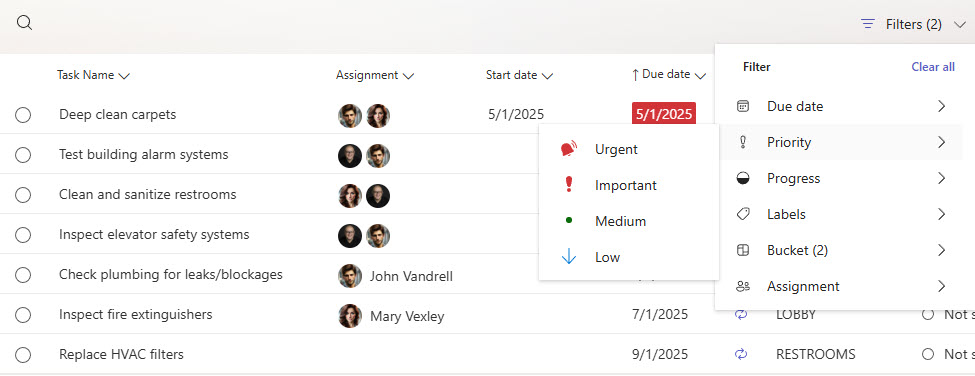Toggle the Inspect fire extinguishers completion circle
This screenshot has height=376, width=975.
tap(23, 315)
